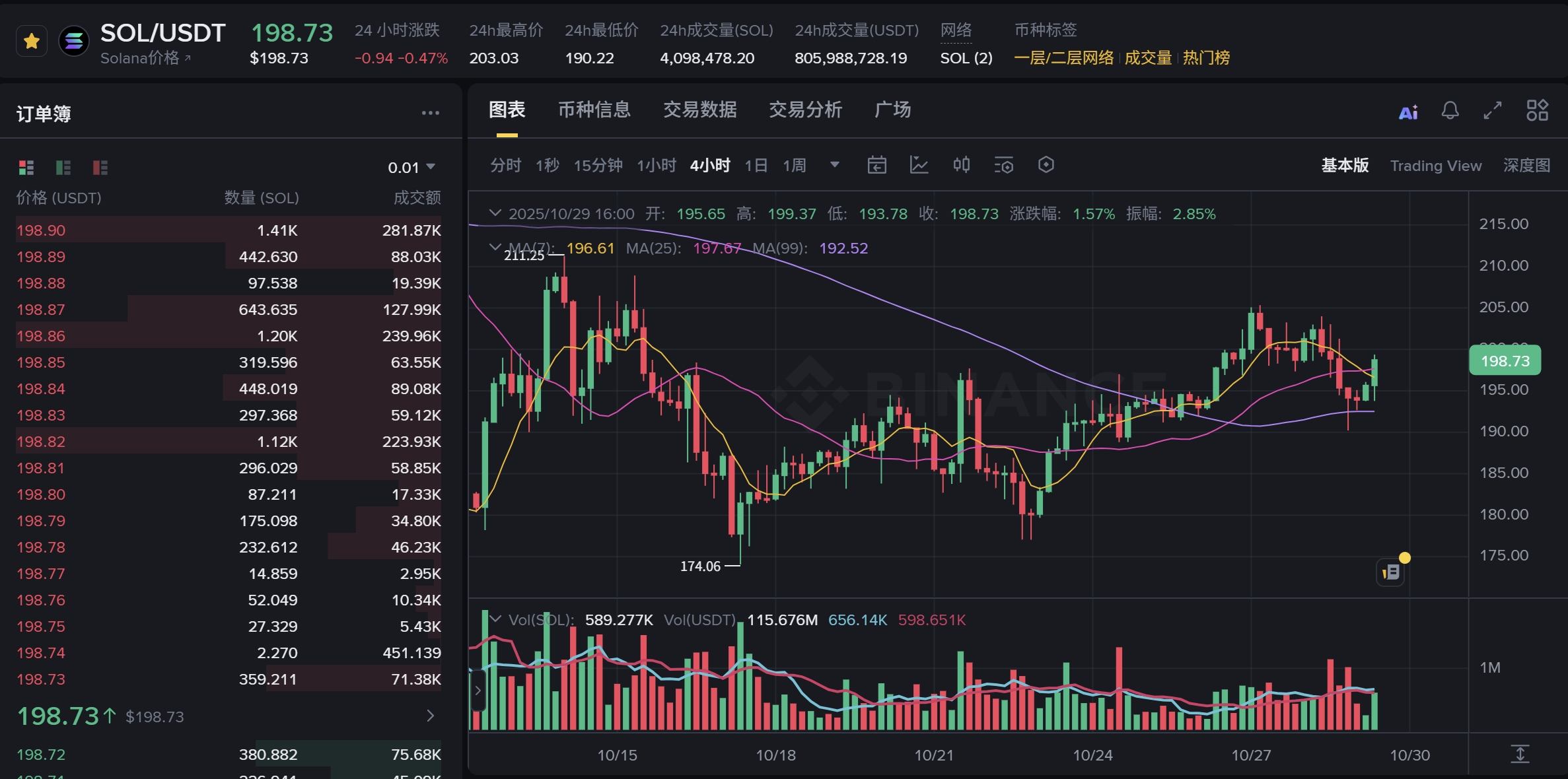This screenshot has height=779, width=1568.
Task: Open technical indicators chart icon
Action: point(919,165)
